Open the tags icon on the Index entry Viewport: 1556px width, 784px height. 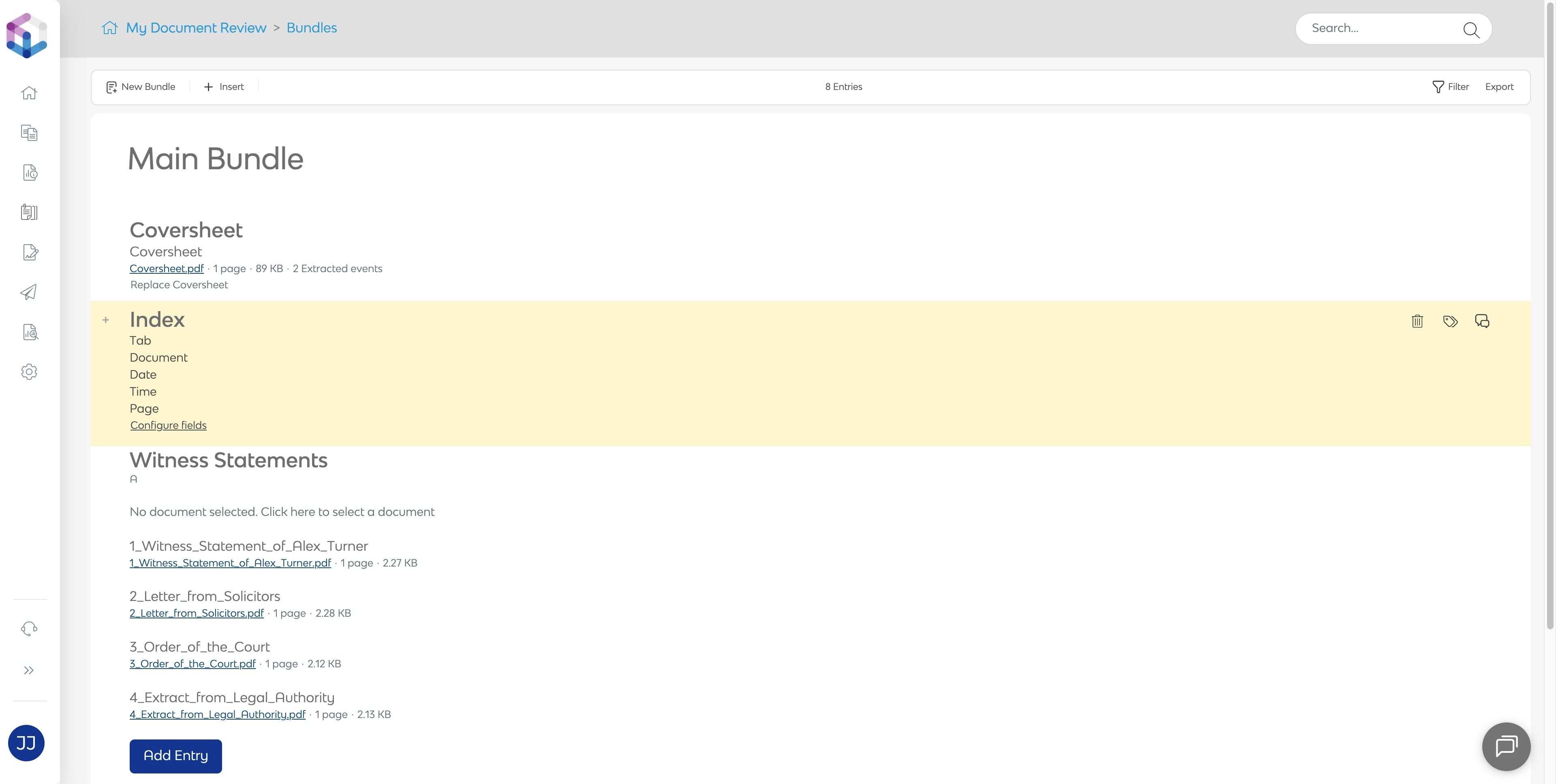tap(1450, 321)
